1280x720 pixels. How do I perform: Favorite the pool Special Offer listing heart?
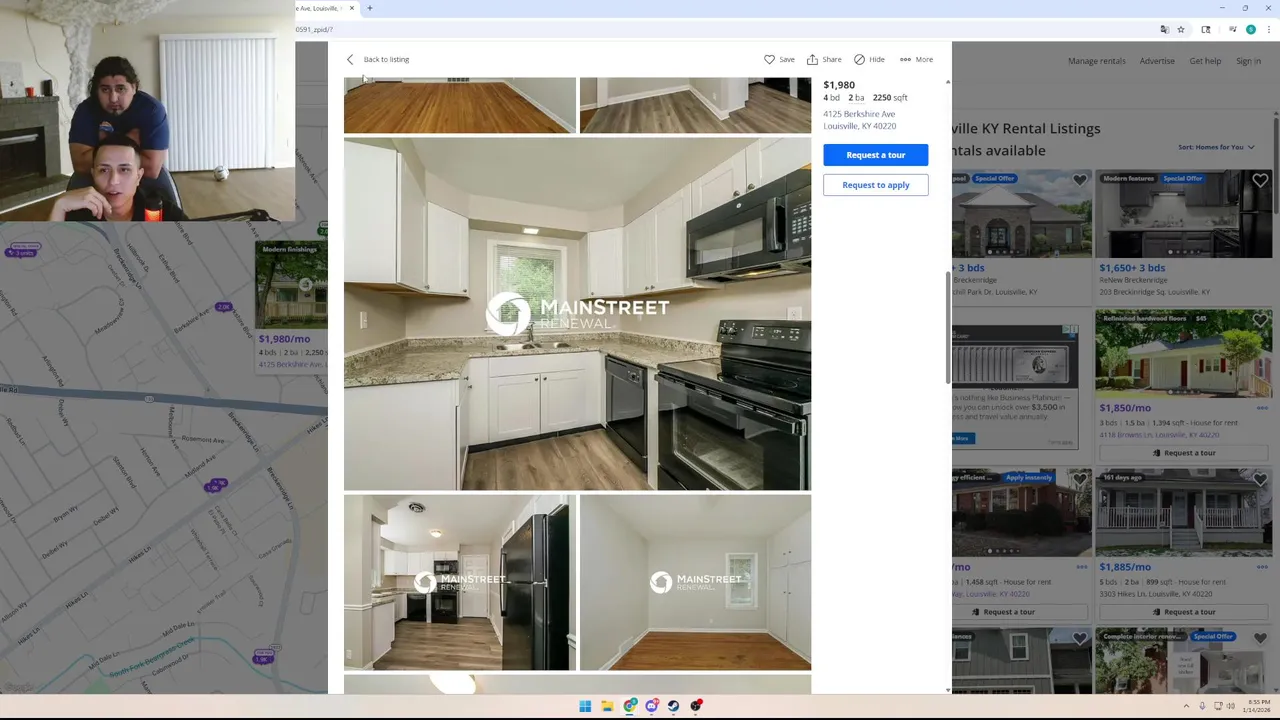pyautogui.click(x=1080, y=181)
